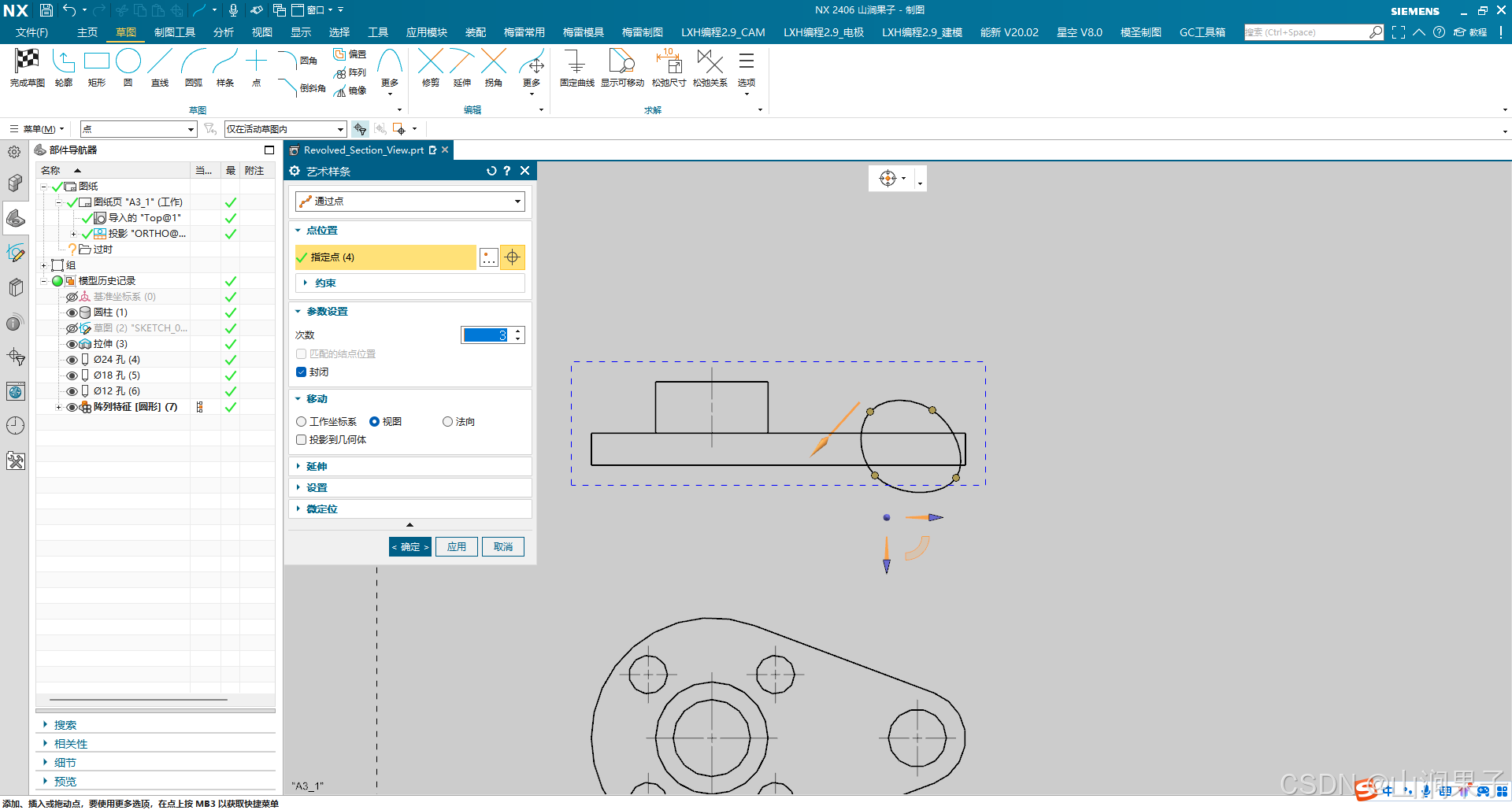This screenshot has width=1512, height=810.
Task: Select the Point (点) tool
Action: point(256,61)
